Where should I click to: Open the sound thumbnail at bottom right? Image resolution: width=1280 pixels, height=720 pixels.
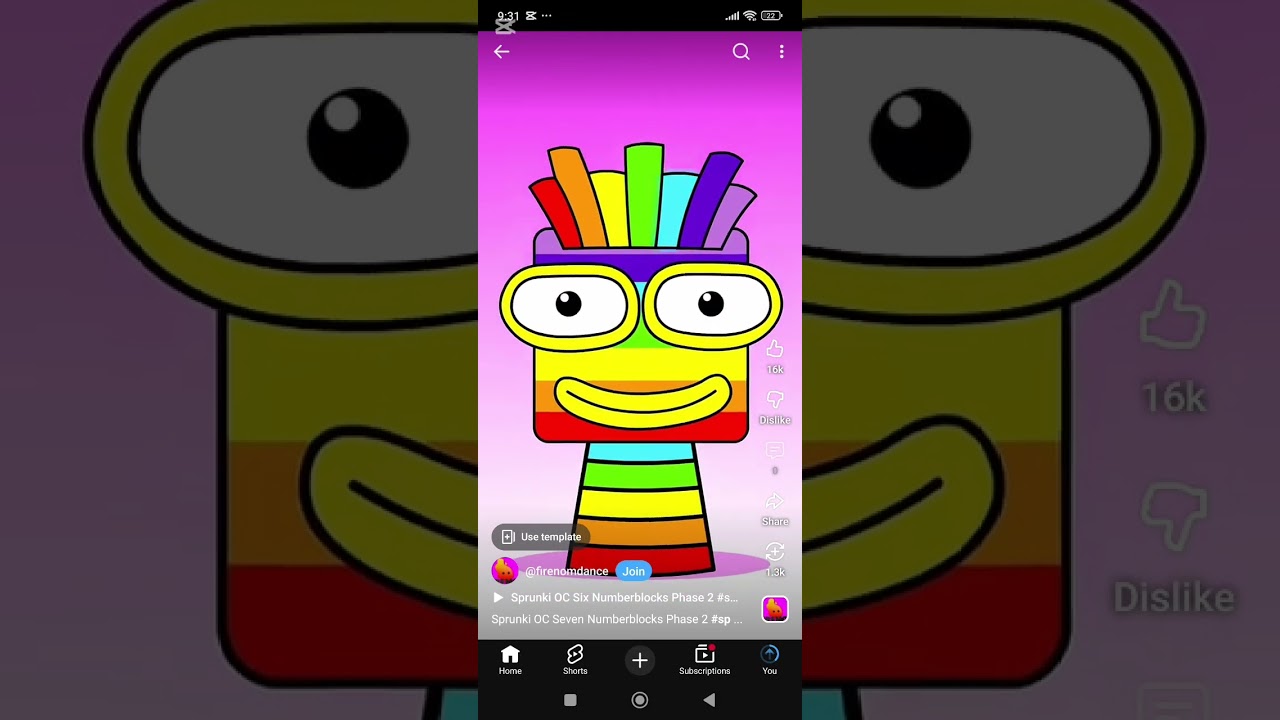pos(775,609)
